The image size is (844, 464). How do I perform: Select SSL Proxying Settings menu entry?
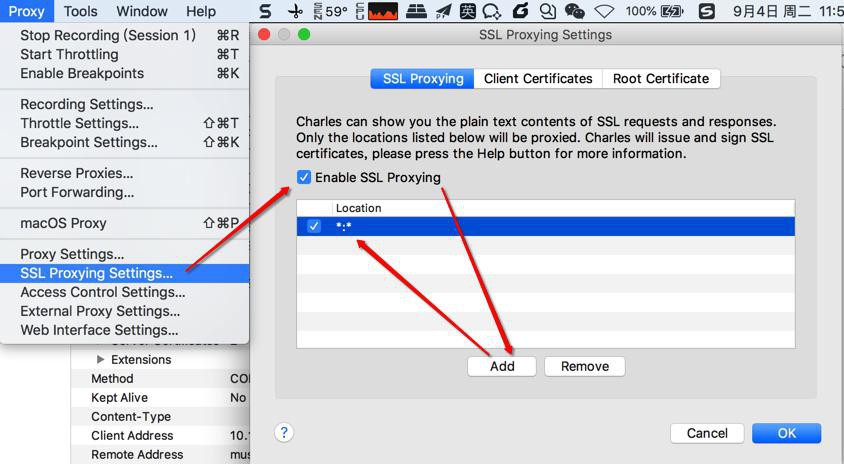[124, 273]
